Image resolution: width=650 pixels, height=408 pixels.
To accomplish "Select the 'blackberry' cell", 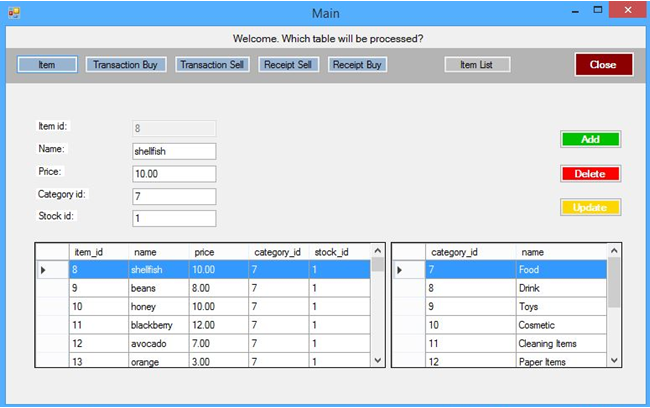I will [159, 325].
